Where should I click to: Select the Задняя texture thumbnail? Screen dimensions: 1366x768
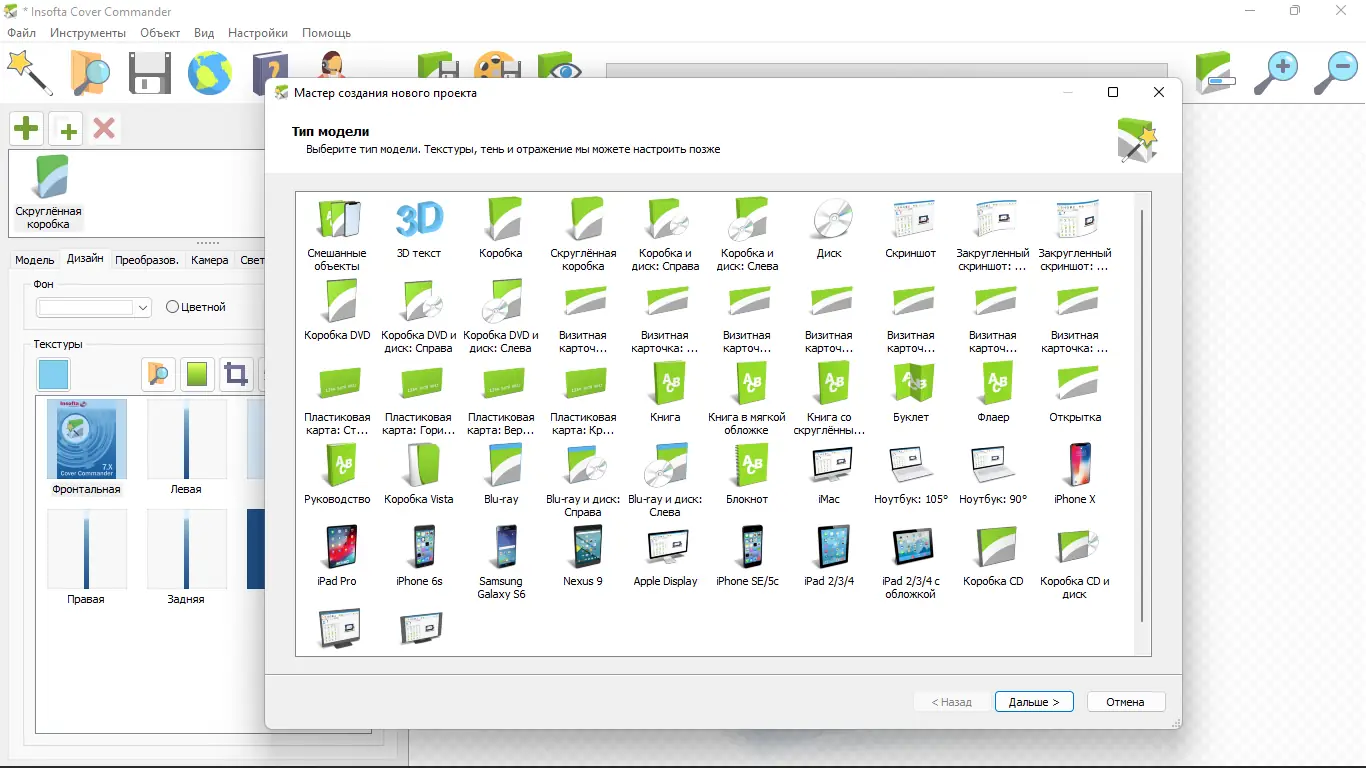(x=186, y=557)
